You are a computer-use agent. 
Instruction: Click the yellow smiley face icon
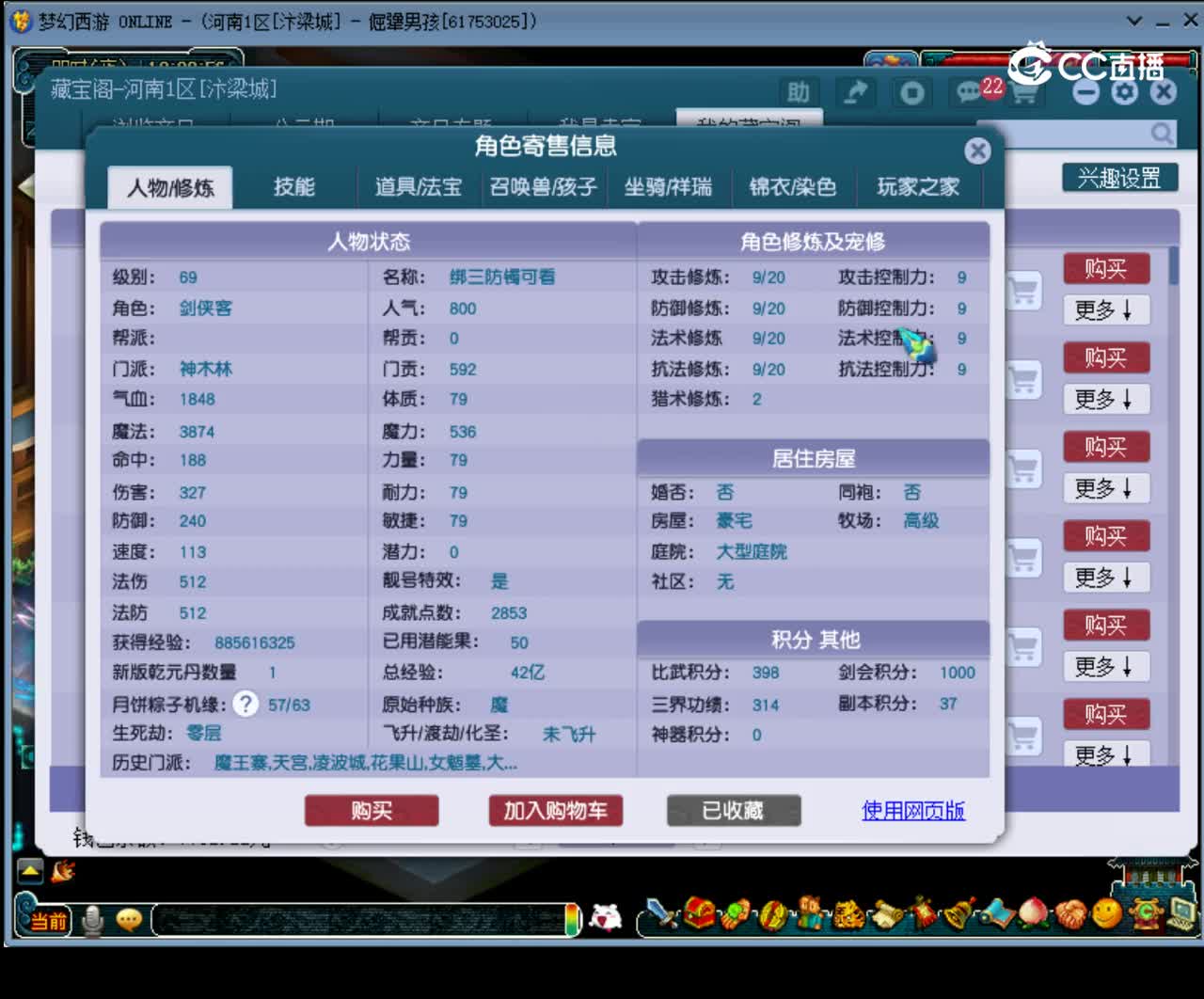pyautogui.click(x=1107, y=913)
